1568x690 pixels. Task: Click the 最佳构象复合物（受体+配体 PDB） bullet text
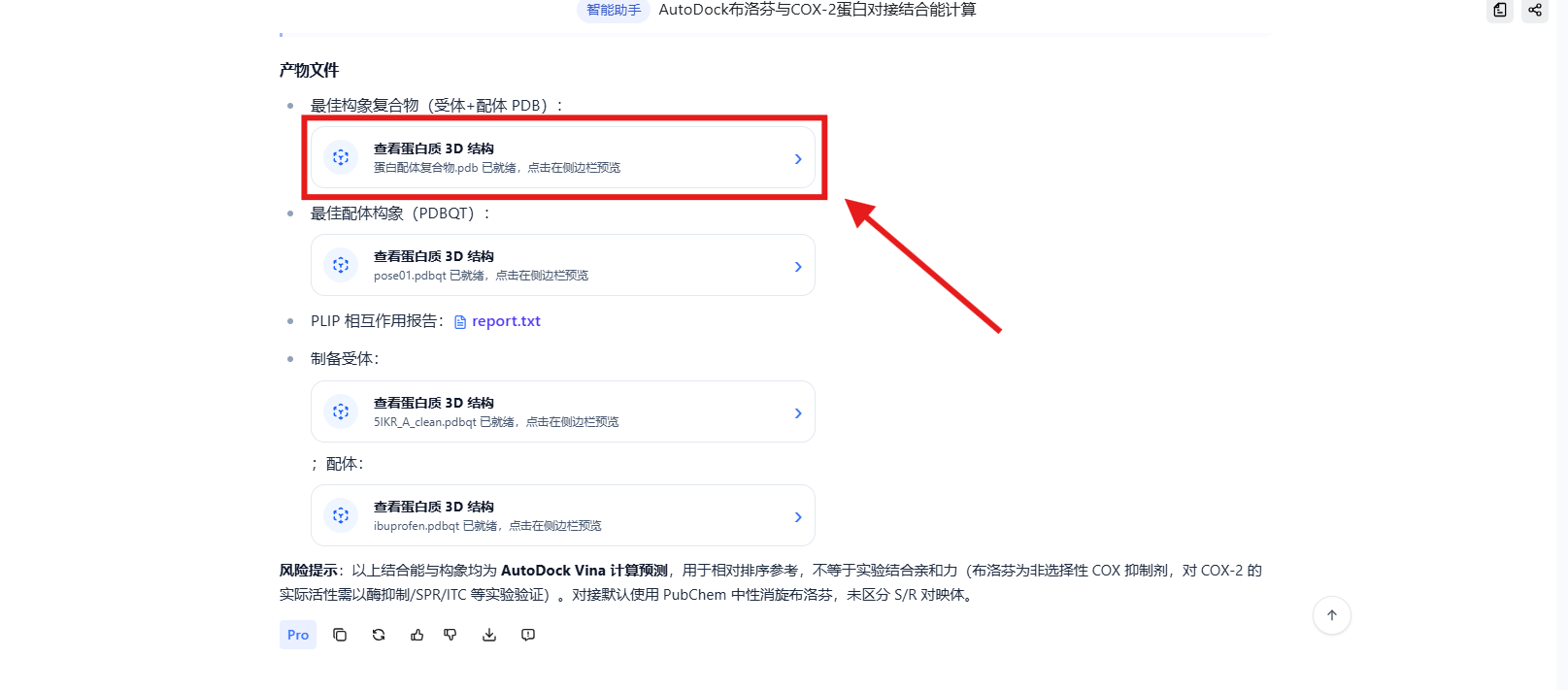437,106
